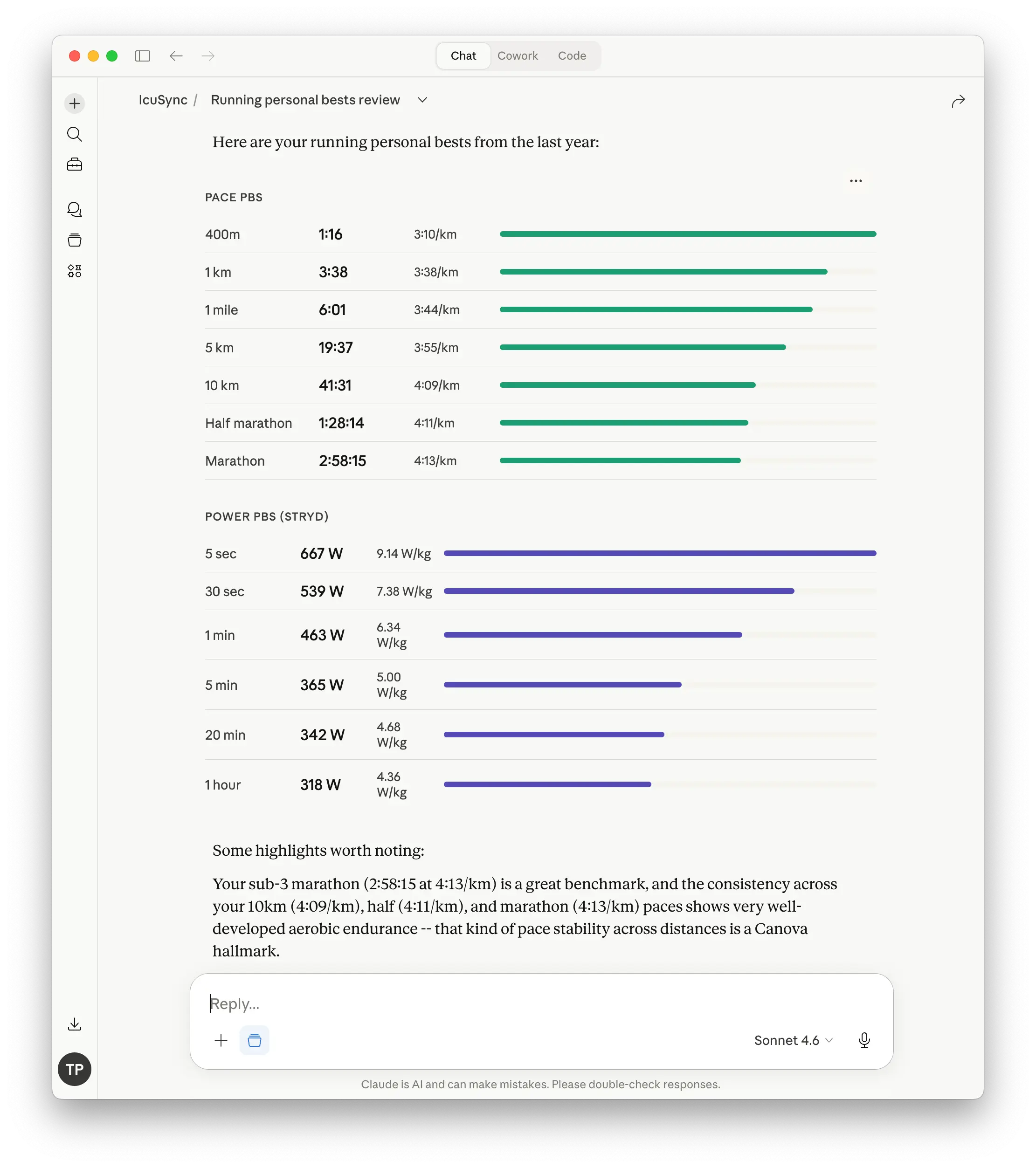Open the projects stack icon in the sidebar
Viewport: 1036px width, 1168px height.
point(74,240)
